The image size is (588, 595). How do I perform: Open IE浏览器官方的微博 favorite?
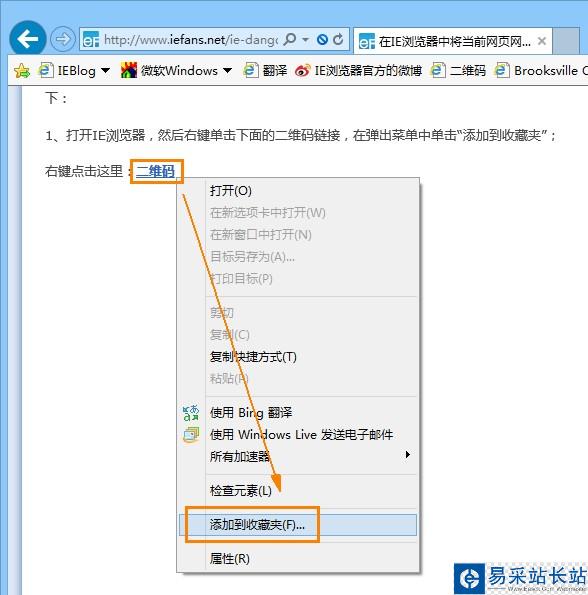click(x=358, y=71)
